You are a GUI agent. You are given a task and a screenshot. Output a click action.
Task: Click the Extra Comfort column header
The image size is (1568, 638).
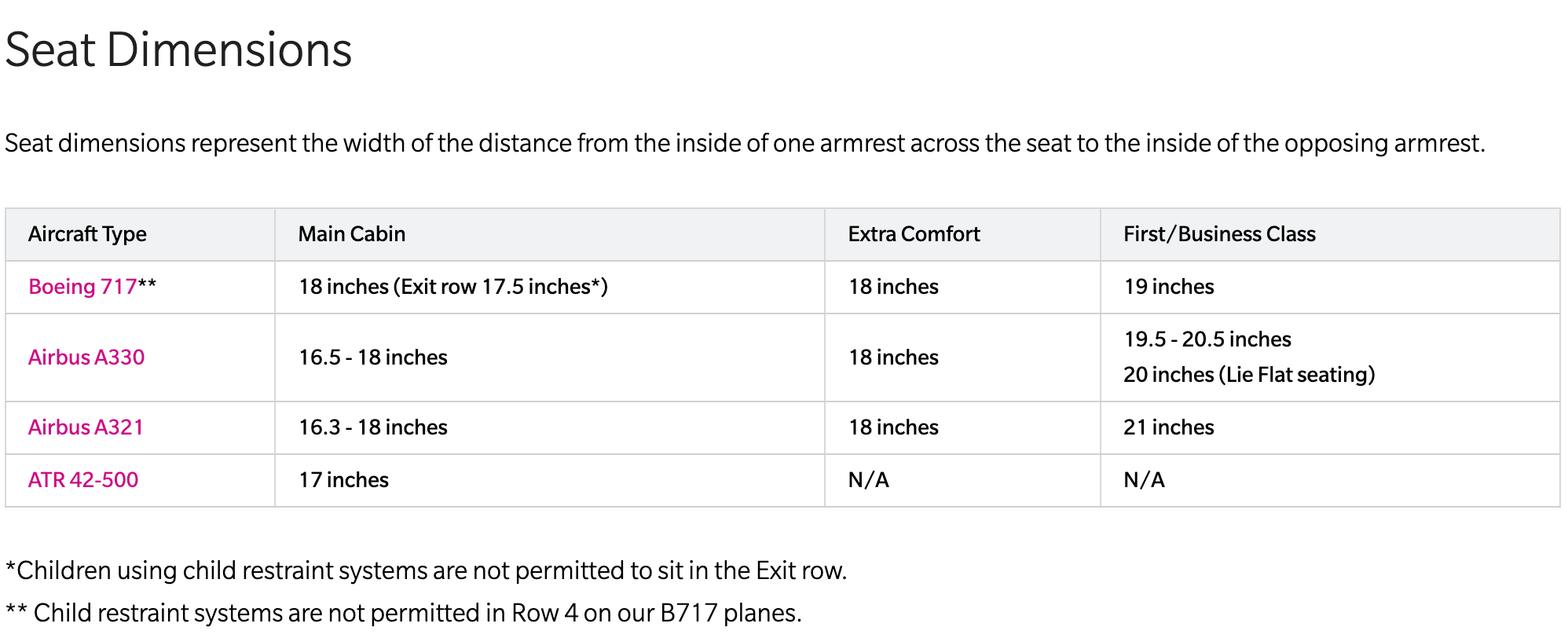point(914,234)
